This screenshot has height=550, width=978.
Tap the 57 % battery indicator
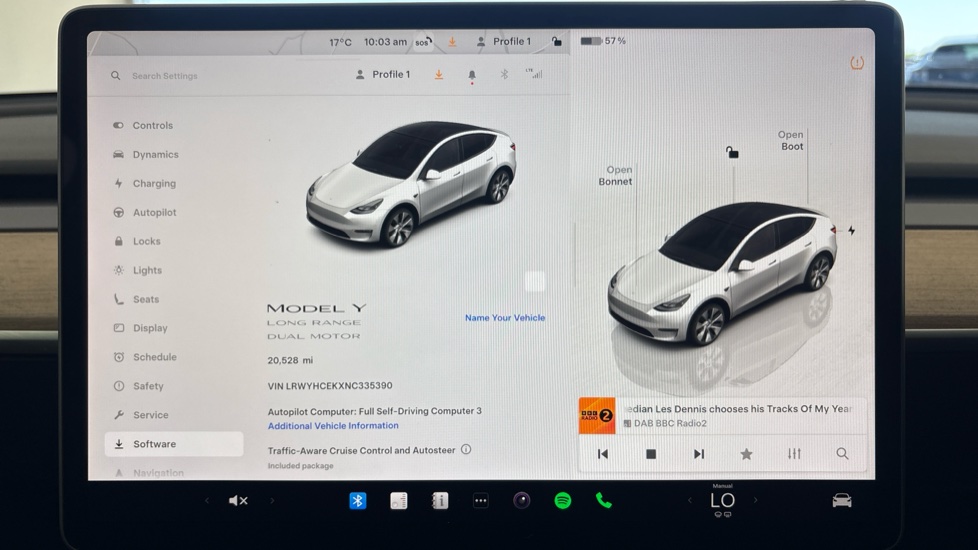[x=603, y=41]
